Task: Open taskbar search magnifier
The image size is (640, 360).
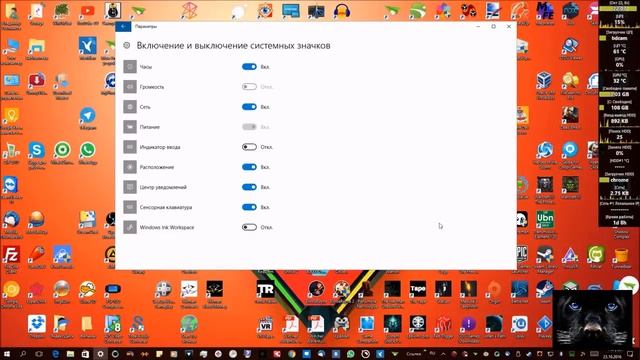Action: coord(23,354)
